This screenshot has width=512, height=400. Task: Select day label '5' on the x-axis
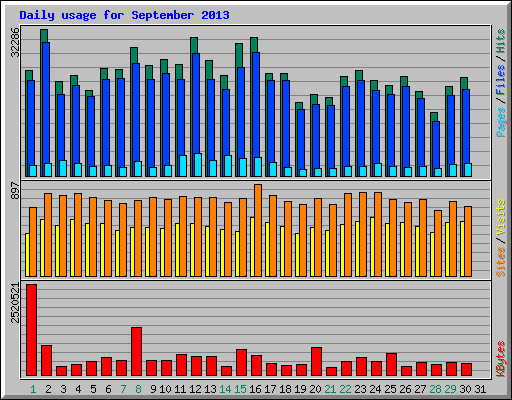click(x=93, y=389)
